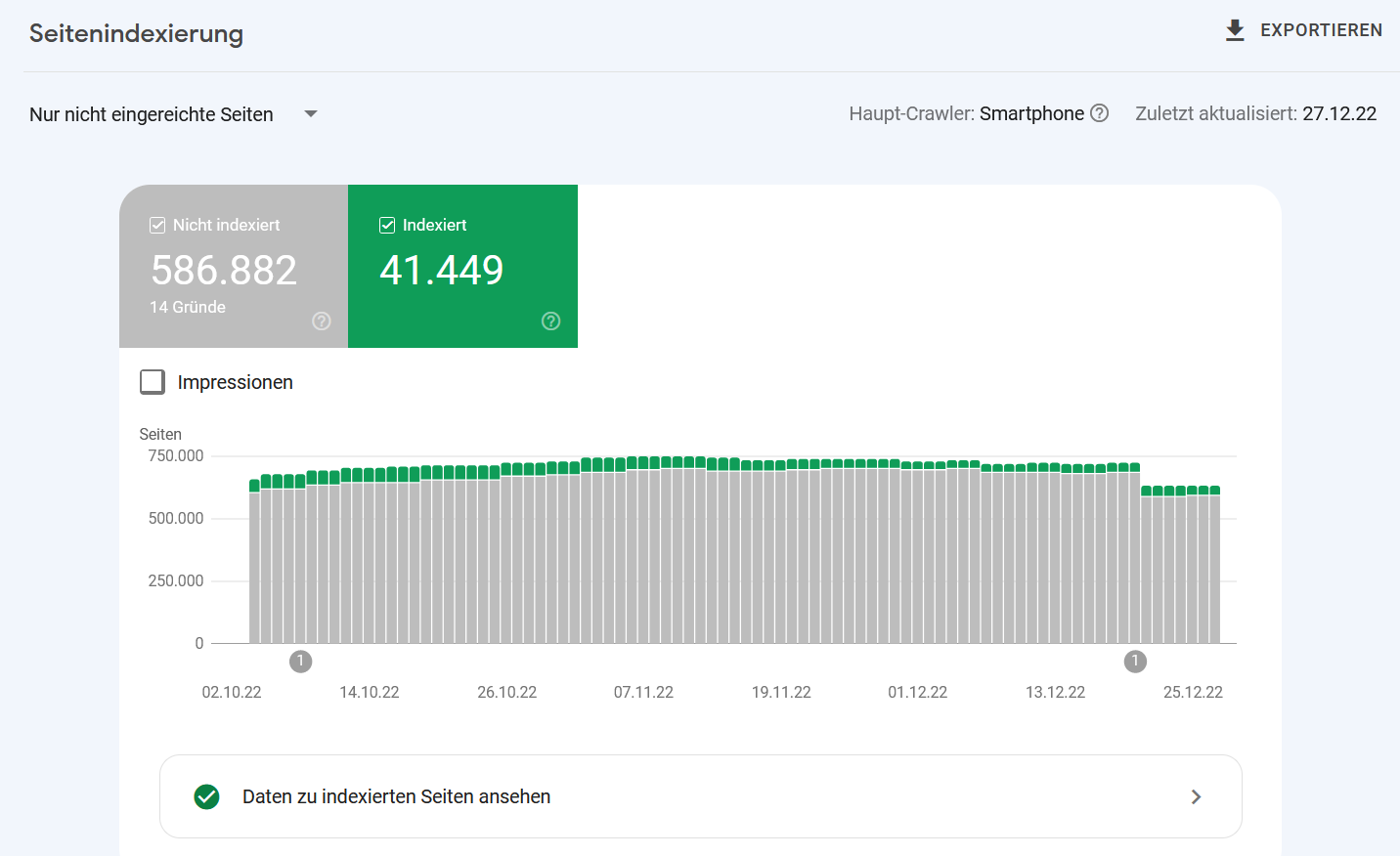Click dropdown arrow beside Nur nicht eingereichte Seiten

[x=311, y=114]
